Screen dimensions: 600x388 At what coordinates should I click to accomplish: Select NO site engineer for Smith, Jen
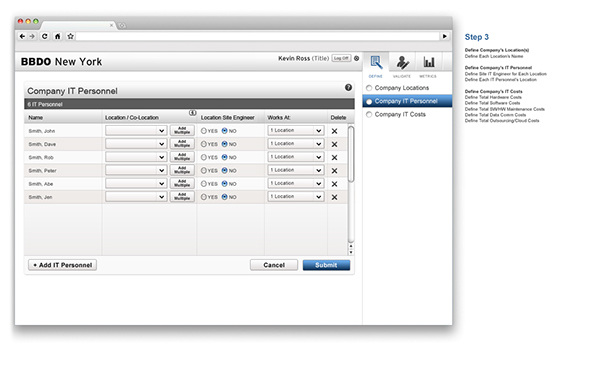[225, 197]
